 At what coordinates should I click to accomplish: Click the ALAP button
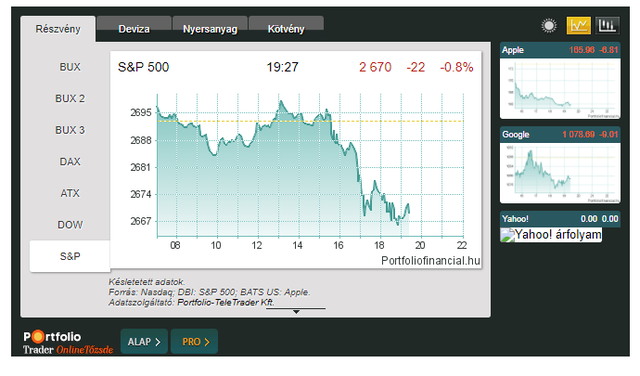144,342
